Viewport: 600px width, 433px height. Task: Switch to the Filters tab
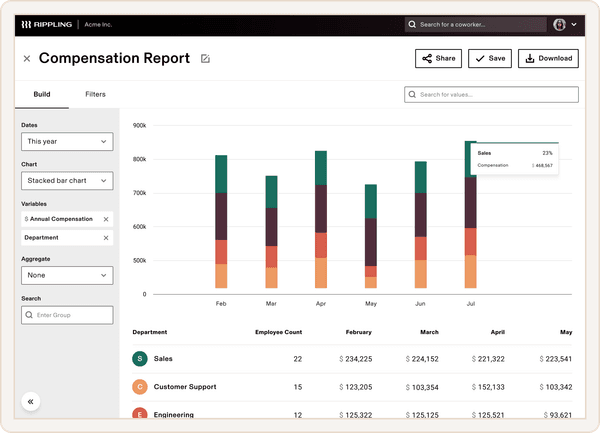pos(95,94)
